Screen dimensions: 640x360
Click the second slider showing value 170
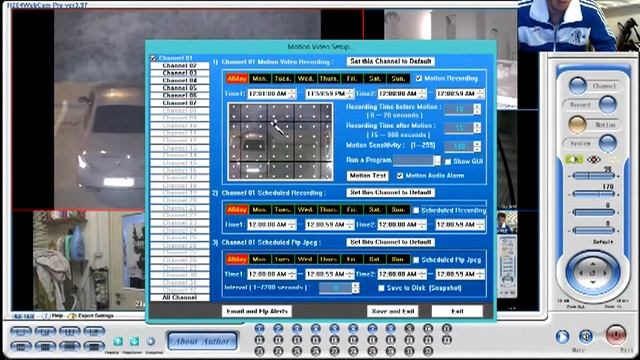[x=593, y=194]
